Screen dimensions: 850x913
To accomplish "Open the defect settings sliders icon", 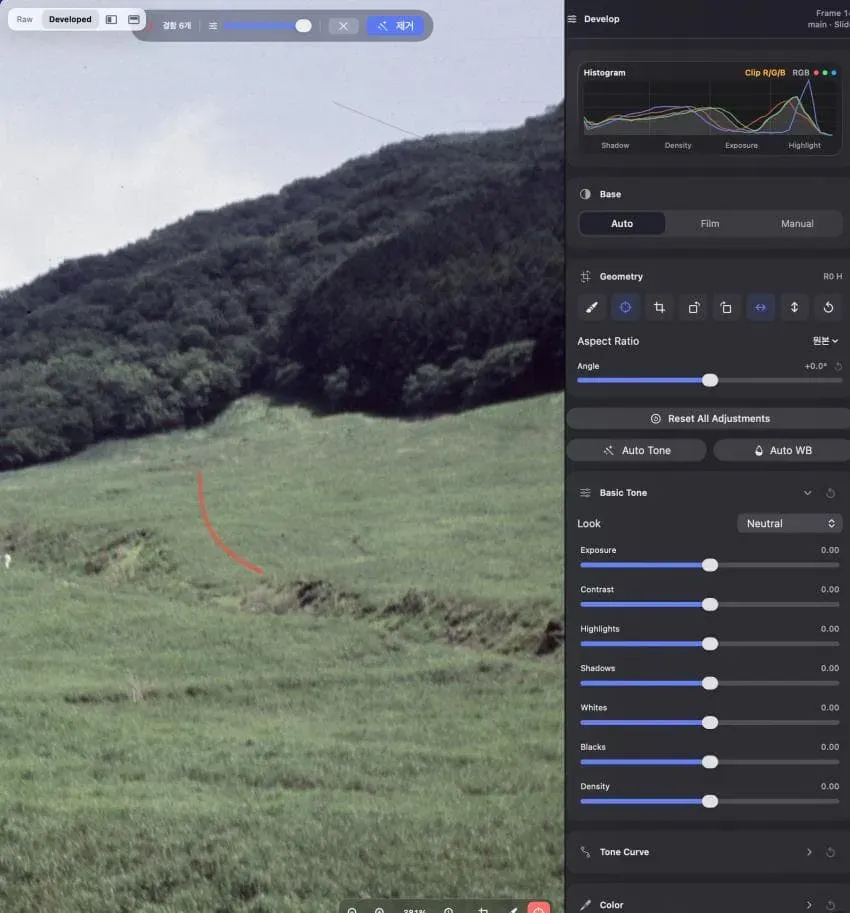I will coord(213,26).
